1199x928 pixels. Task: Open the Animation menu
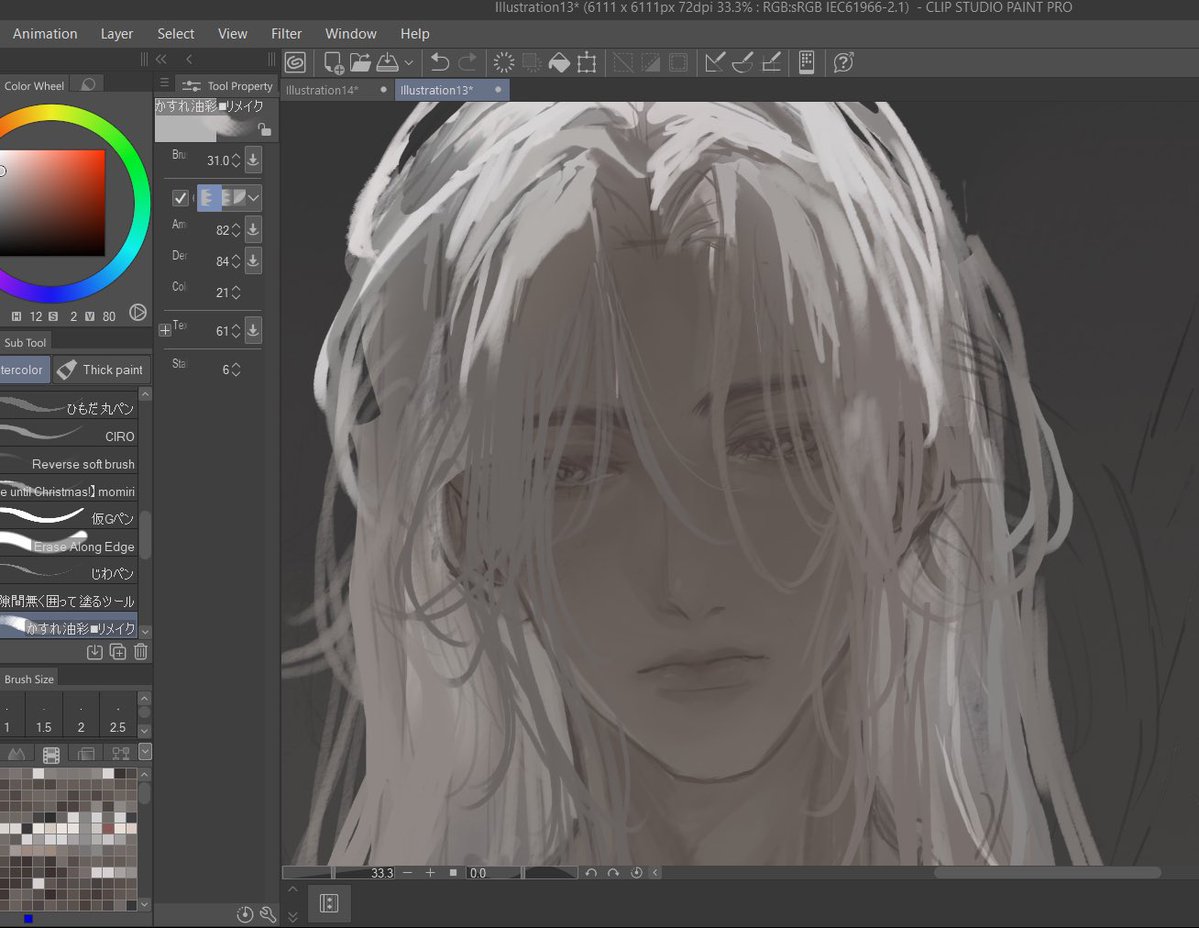click(45, 34)
